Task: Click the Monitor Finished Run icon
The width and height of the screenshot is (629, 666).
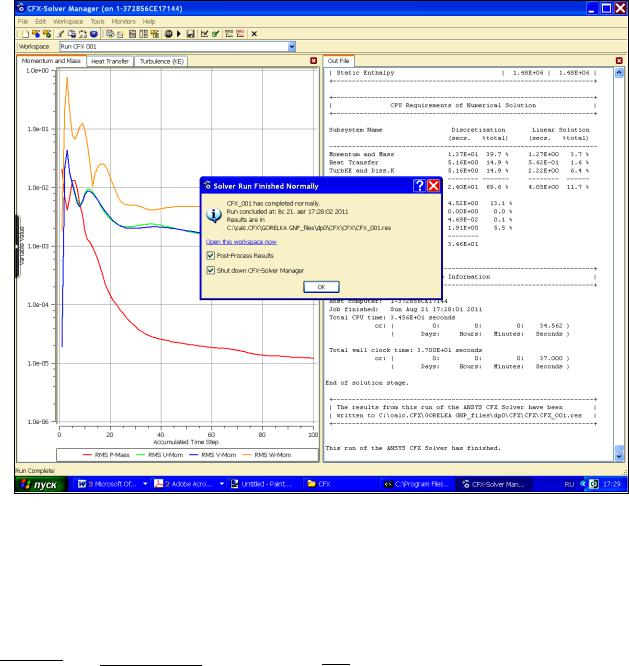Action: (x=47, y=34)
